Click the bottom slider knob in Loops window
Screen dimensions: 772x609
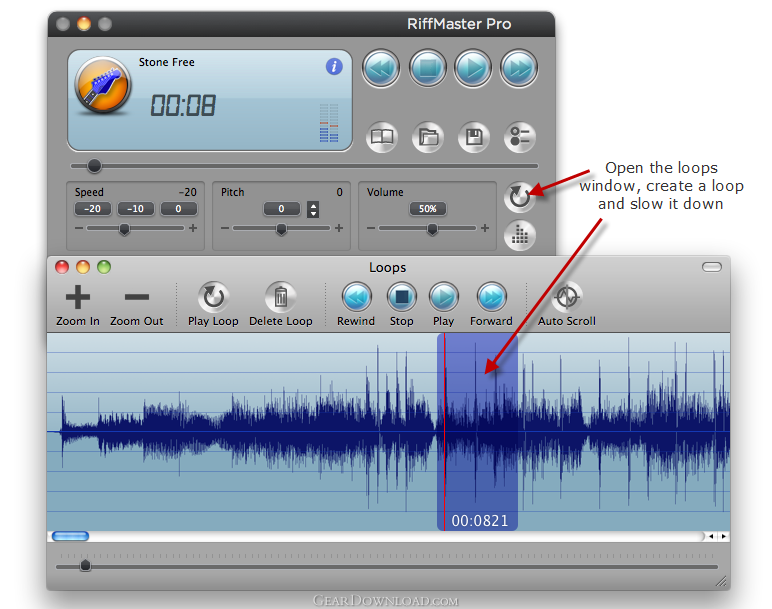(x=85, y=565)
